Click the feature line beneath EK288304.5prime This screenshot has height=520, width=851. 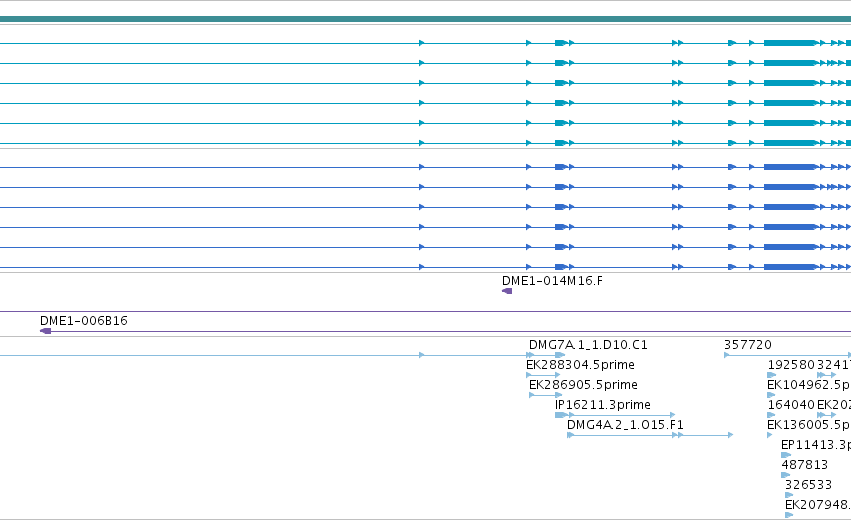(543, 375)
